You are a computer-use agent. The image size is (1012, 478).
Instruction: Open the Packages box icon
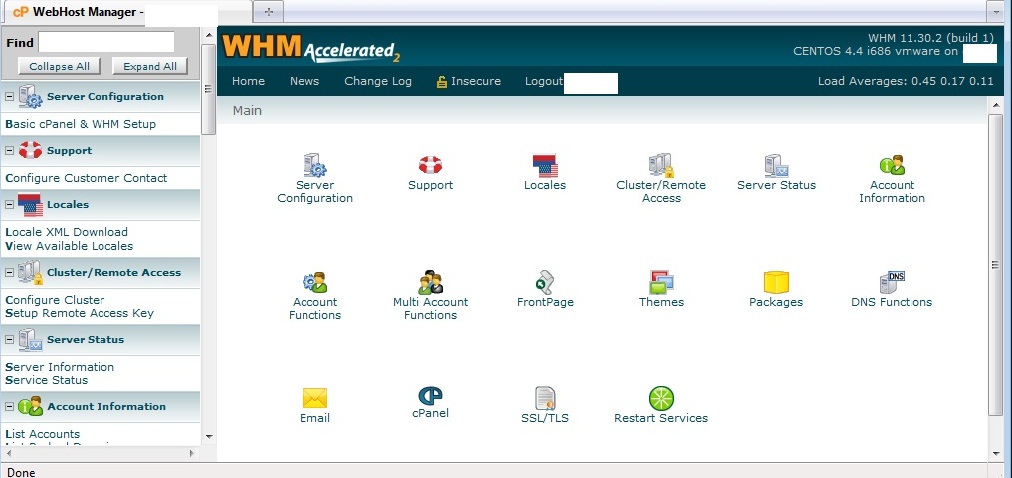(776, 282)
